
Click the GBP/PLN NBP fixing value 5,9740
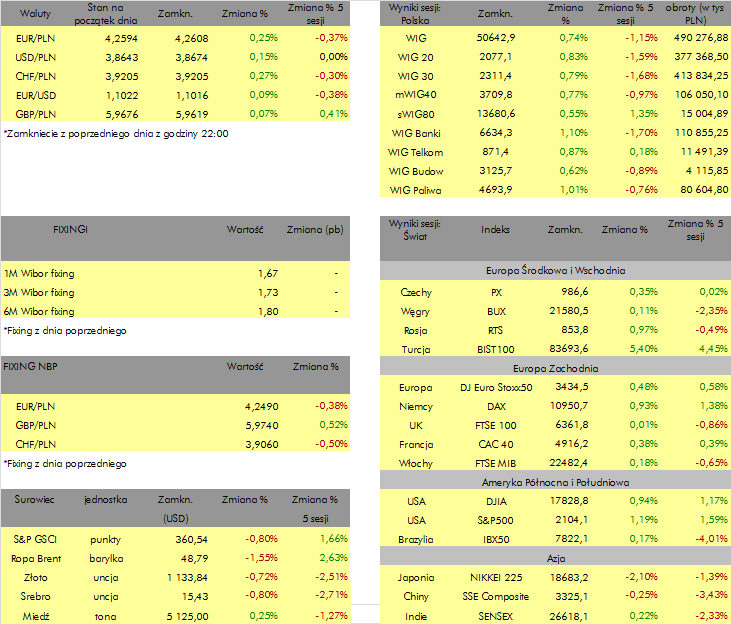click(x=262, y=425)
